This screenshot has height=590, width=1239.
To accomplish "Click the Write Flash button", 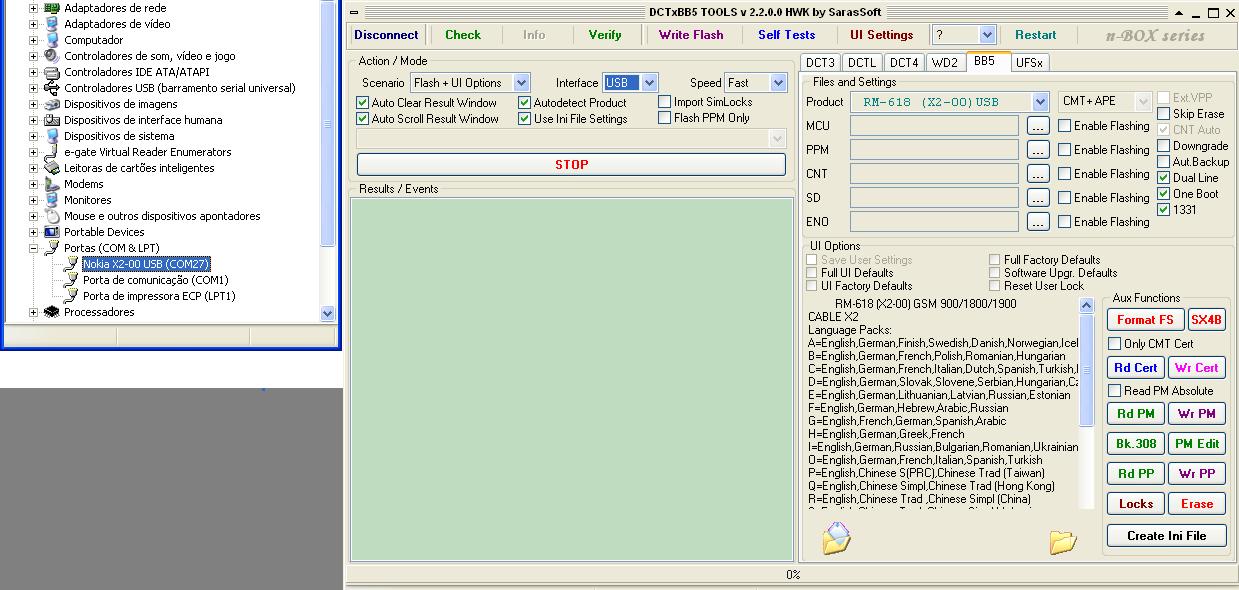I will click(691, 35).
